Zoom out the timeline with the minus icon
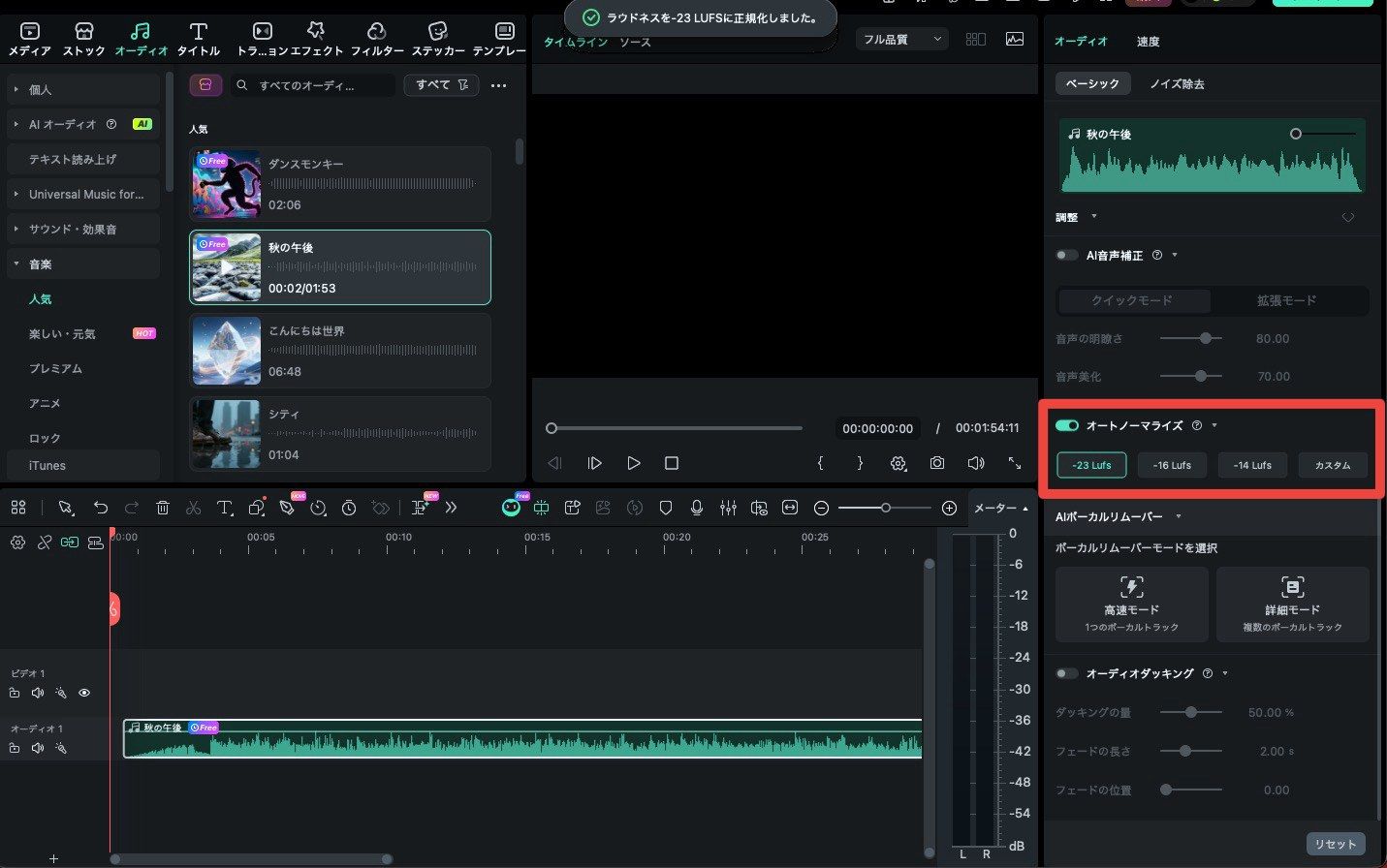The width and height of the screenshot is (1387, 868). (x=821, y=508)
